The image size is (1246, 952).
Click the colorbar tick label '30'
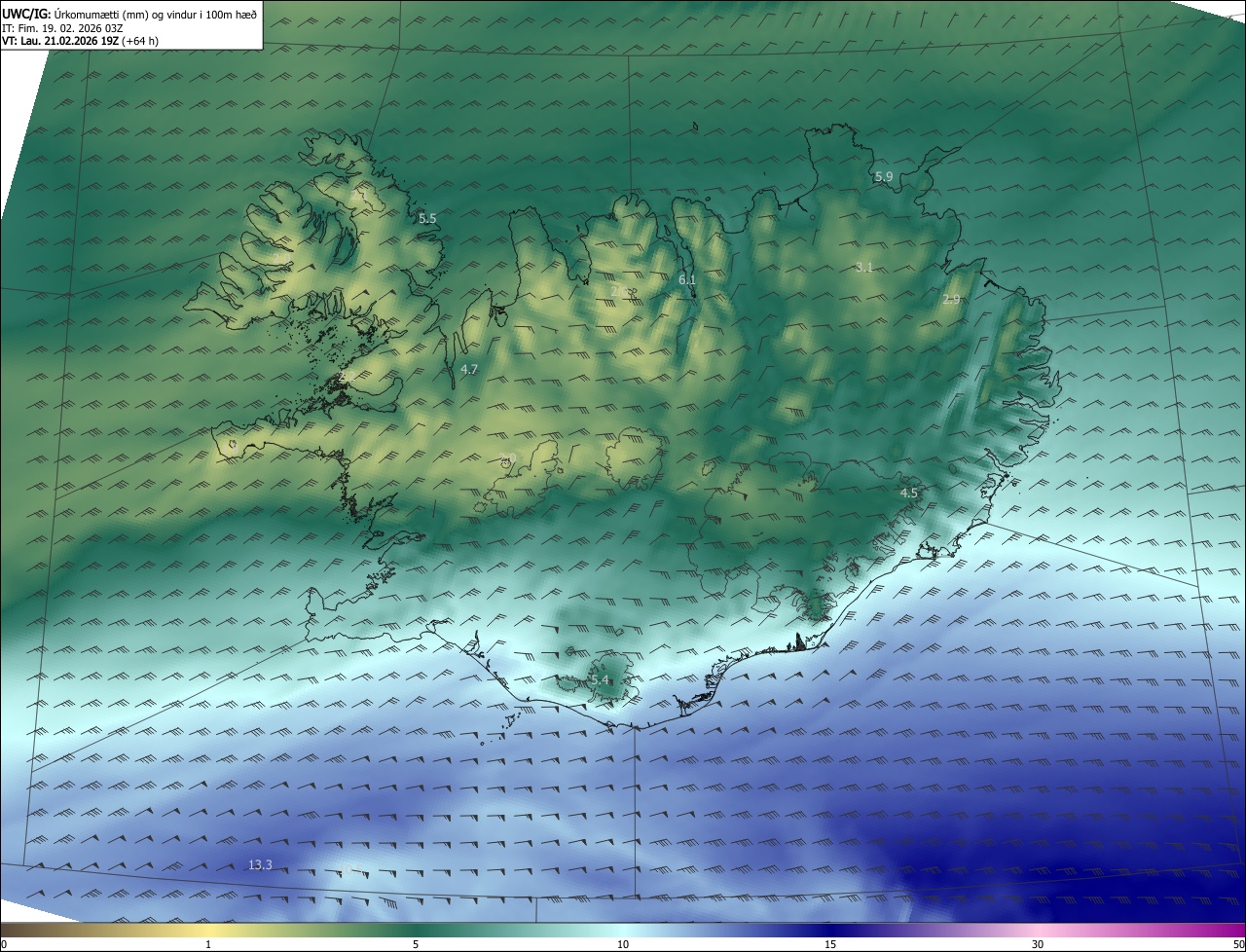[x=1038, y=944]
